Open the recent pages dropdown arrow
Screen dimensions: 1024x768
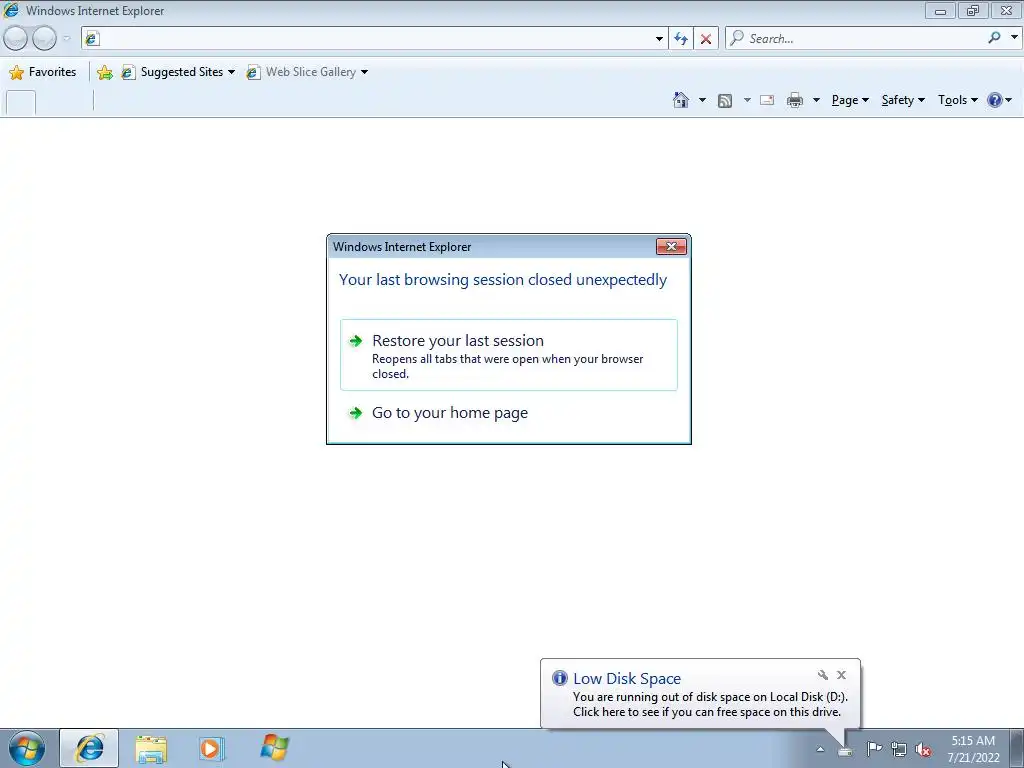67,39
